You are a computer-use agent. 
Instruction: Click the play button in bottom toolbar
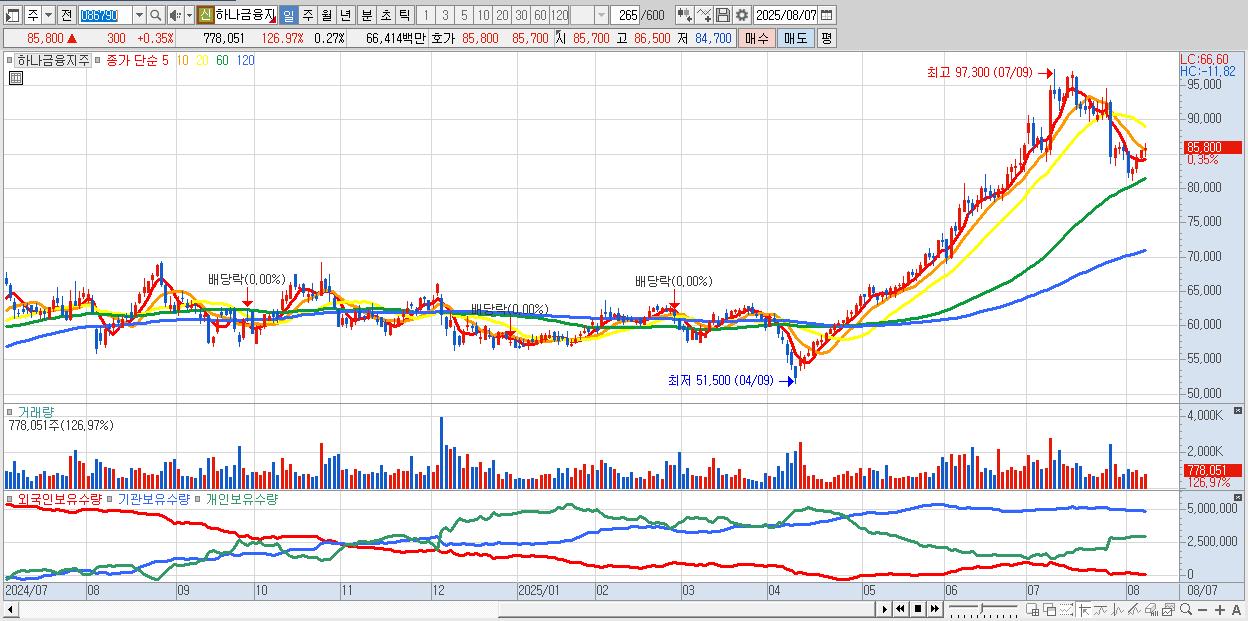click(x=885, y=609)
